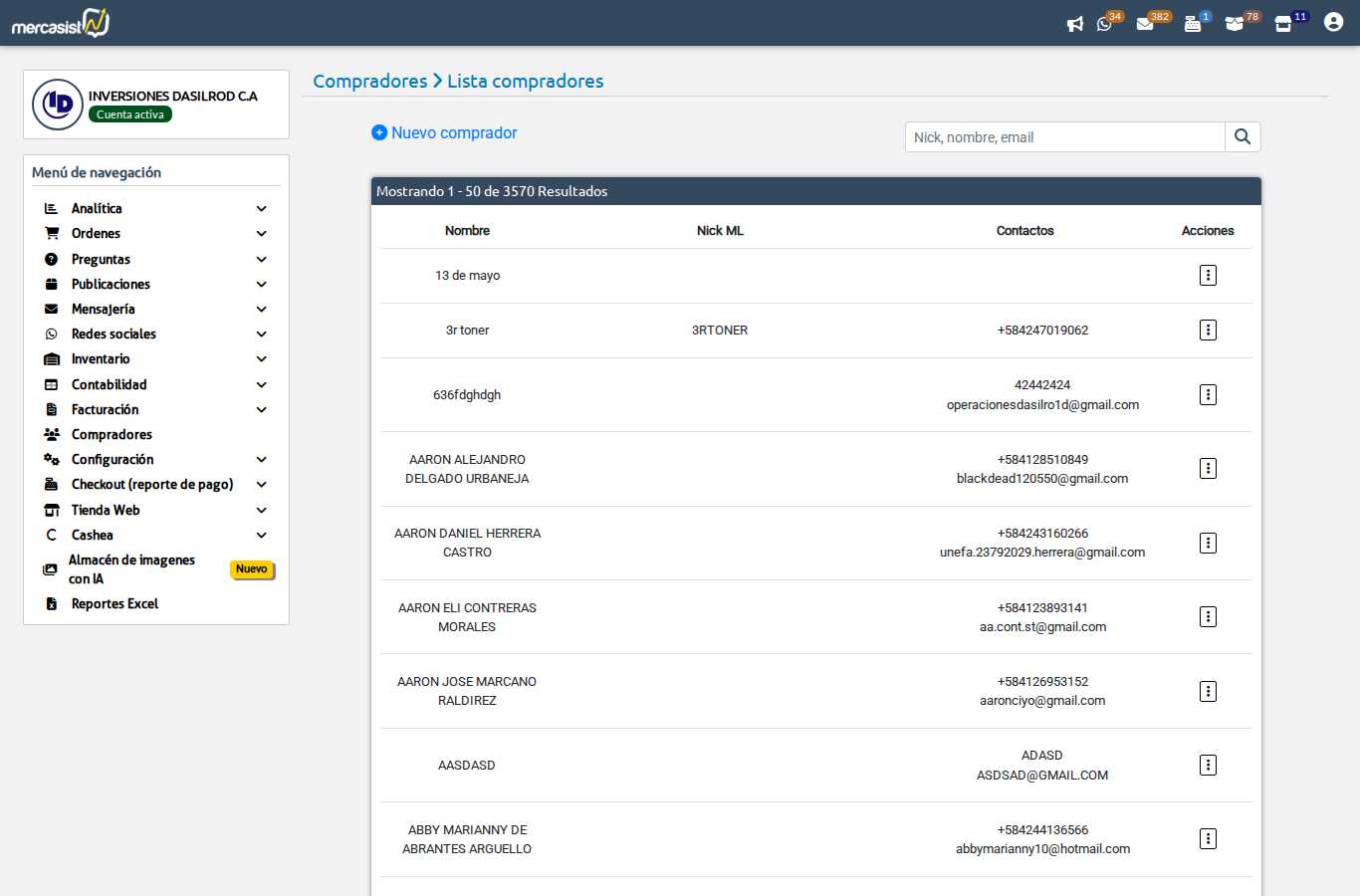Go to Compradores in navigation menu
Screen dimensions: 1360x896
(x=112, y=435)
